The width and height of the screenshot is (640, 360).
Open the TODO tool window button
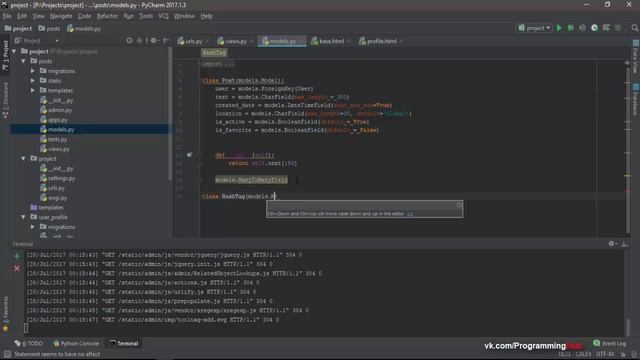coord(29,343)
